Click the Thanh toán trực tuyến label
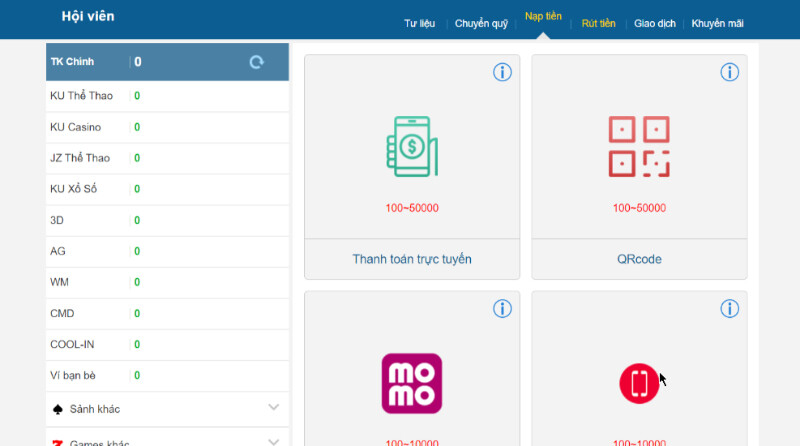The height and width of the screenshot is (446, 800). click(x=412, y=259)
